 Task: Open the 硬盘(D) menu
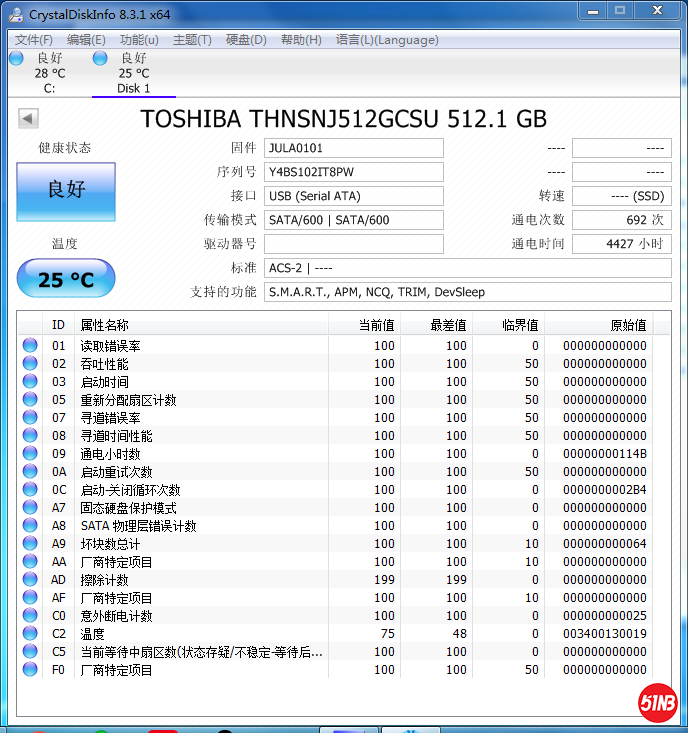246,40
